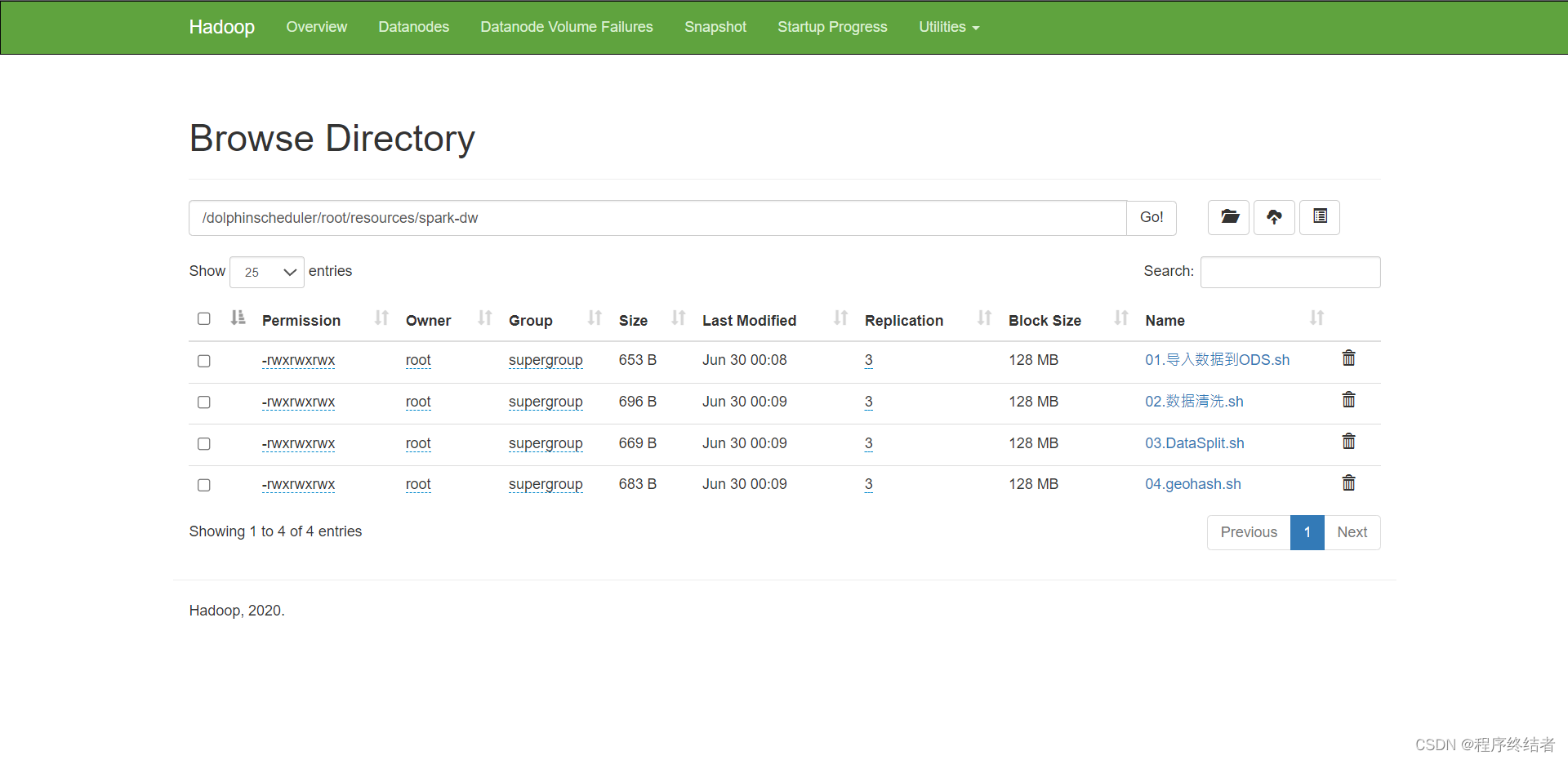
Task: Click the Hadoop brand link
Action: [x=221, y=27]
